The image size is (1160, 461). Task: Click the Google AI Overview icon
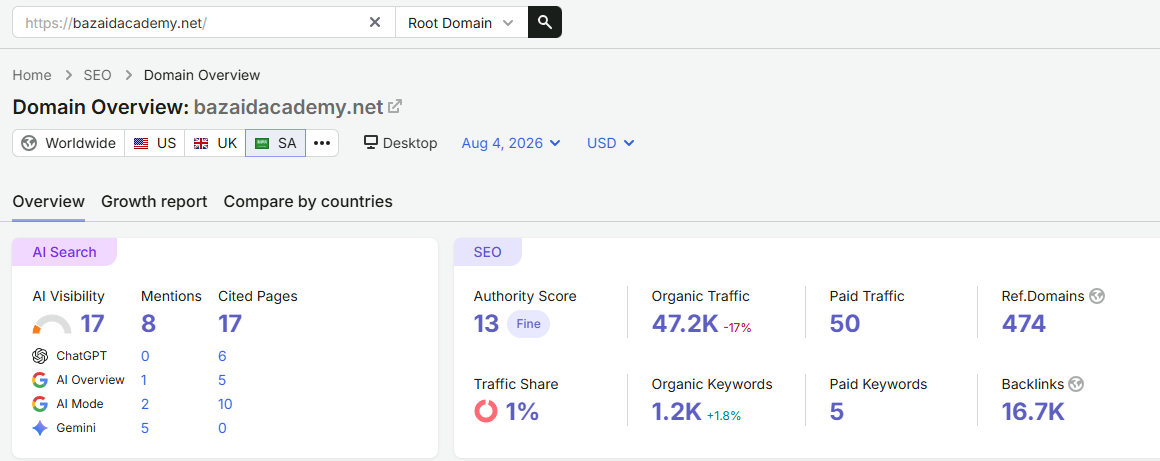click(40, 380)
